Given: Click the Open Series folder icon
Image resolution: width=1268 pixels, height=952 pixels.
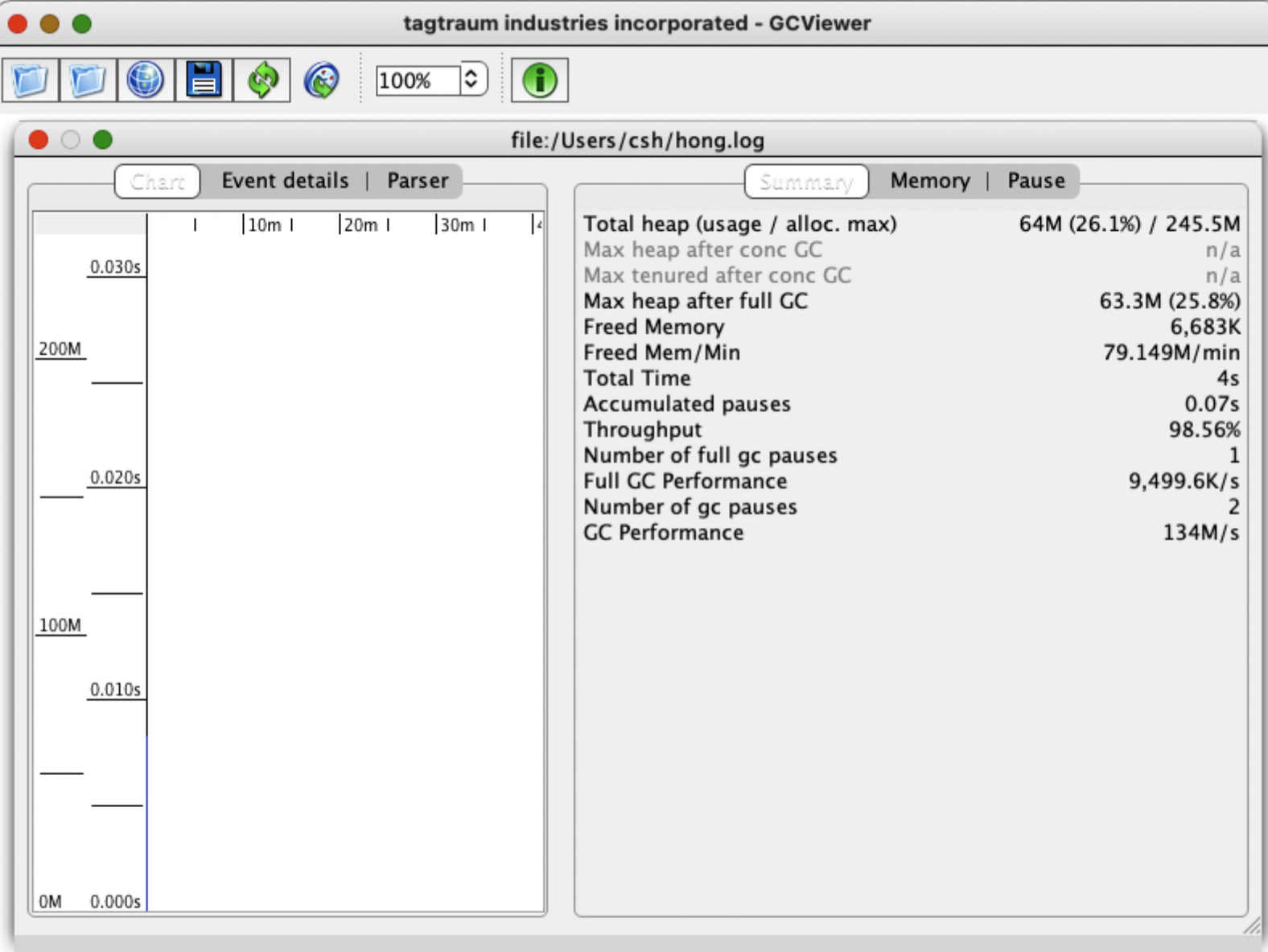Looking at the screenshot, I should pos(88,80).
